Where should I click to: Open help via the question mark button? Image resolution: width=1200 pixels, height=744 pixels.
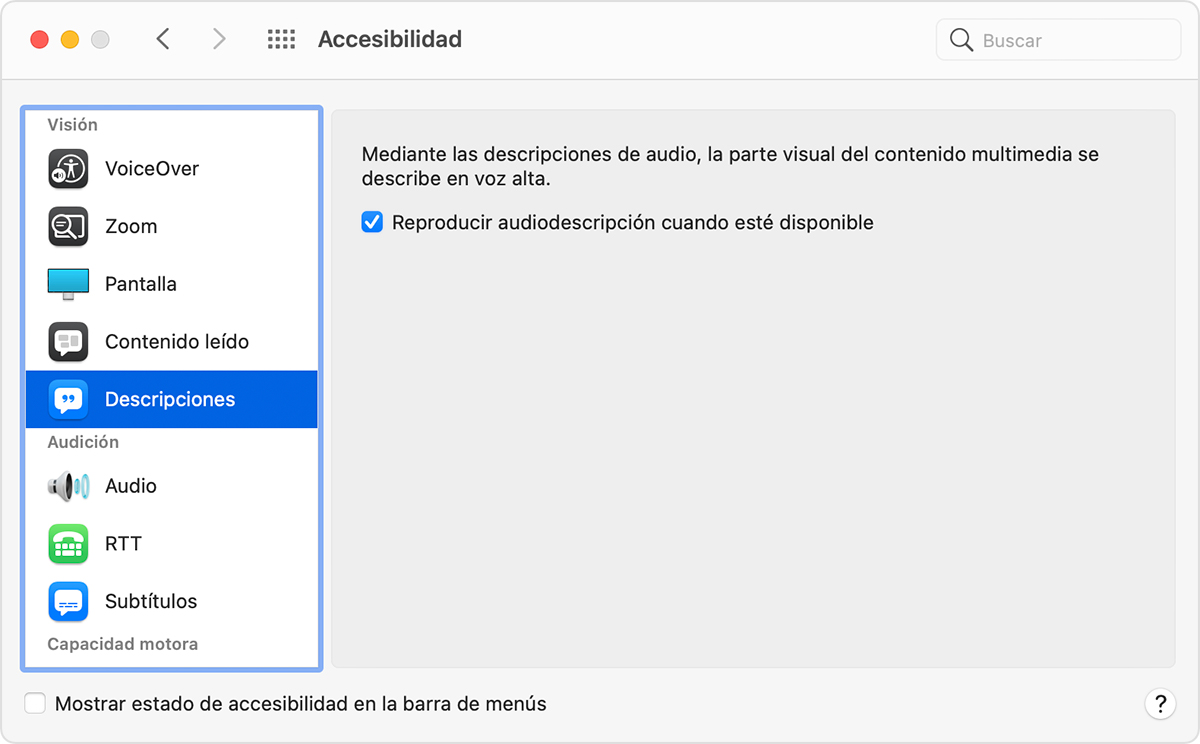pos(1161,703)
